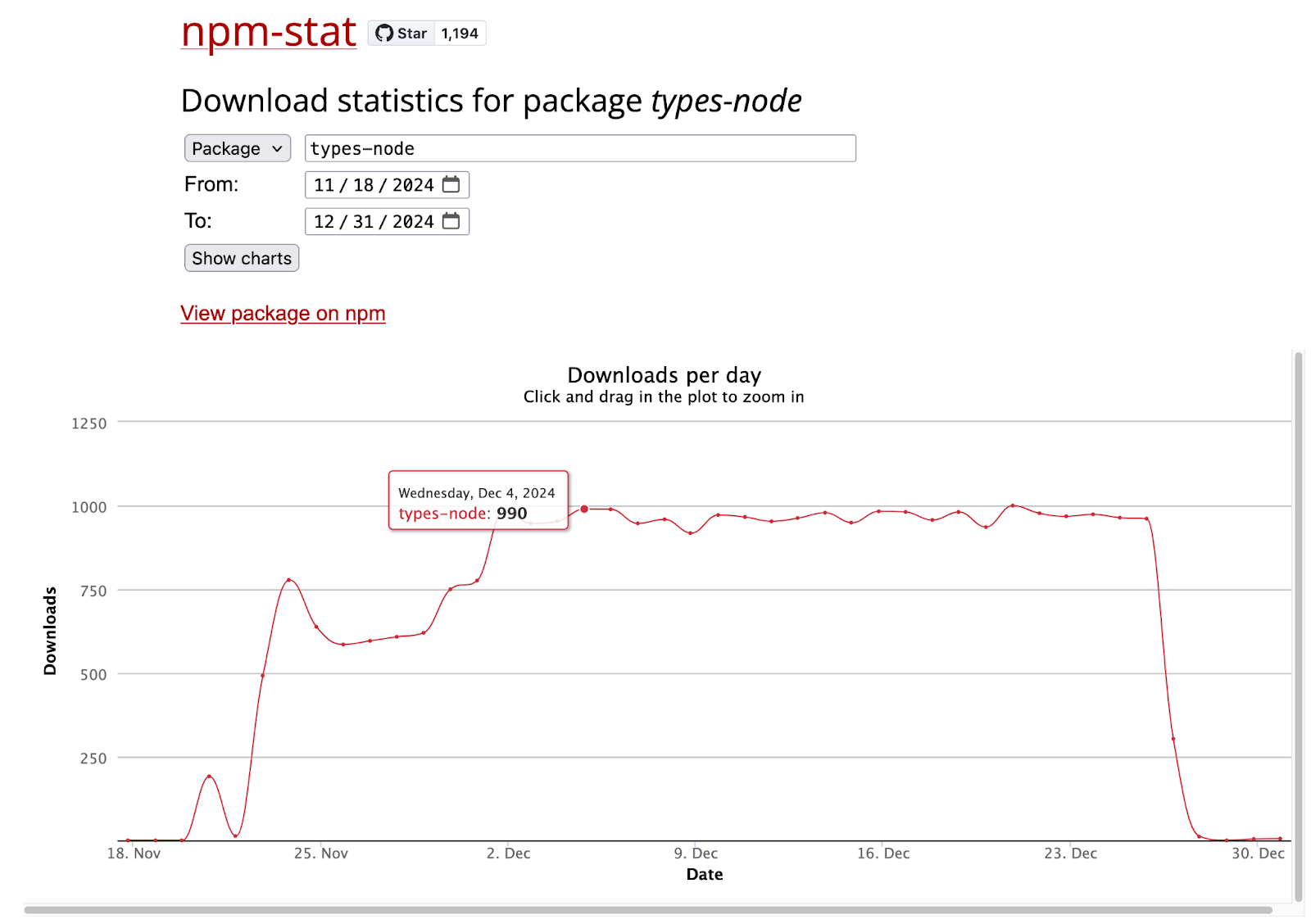Open the View package on npm link
This screenshot has width=1311, height=924.
coord(283,314)
